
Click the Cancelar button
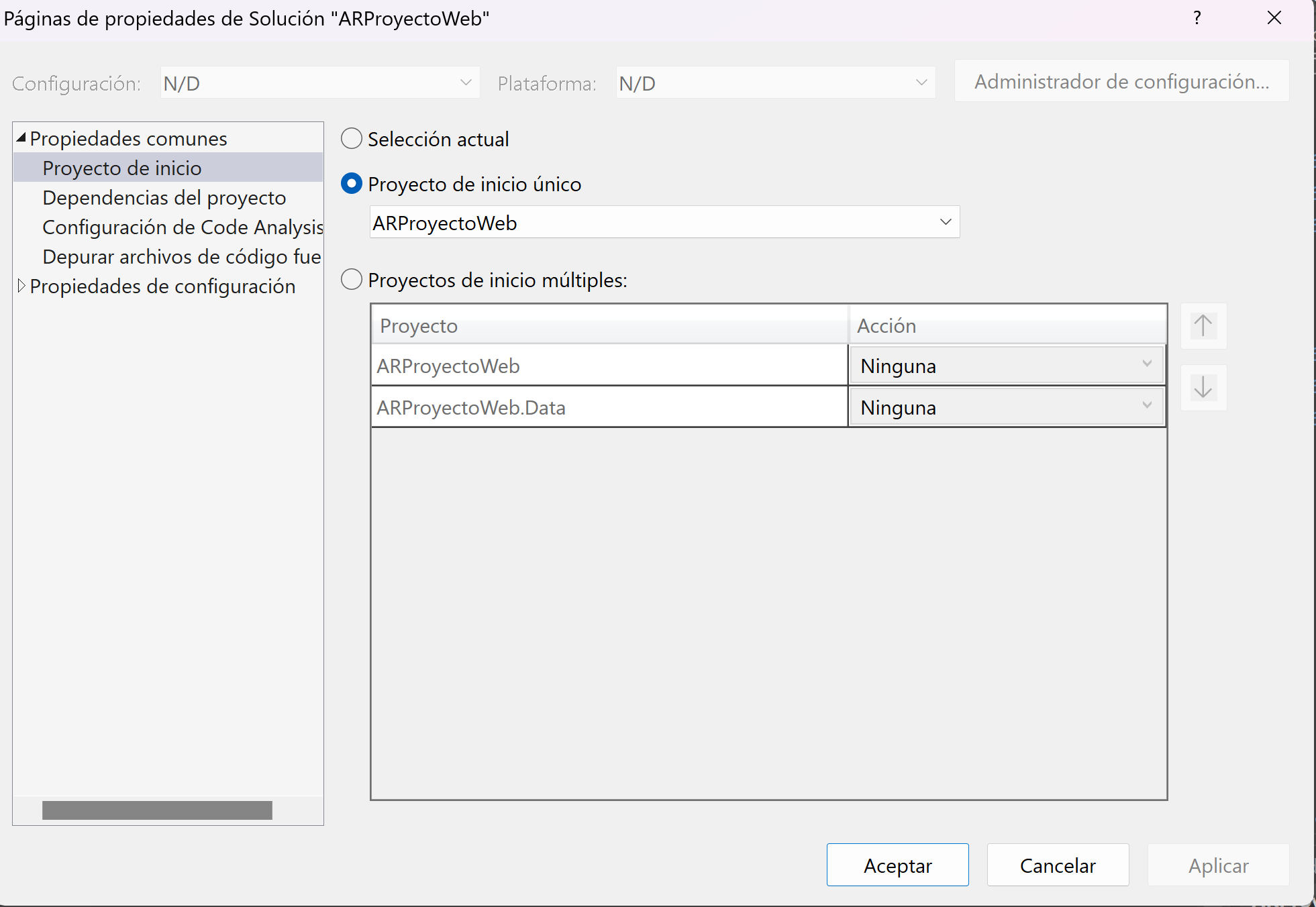pyautogui.click(x=1058, y=865)
